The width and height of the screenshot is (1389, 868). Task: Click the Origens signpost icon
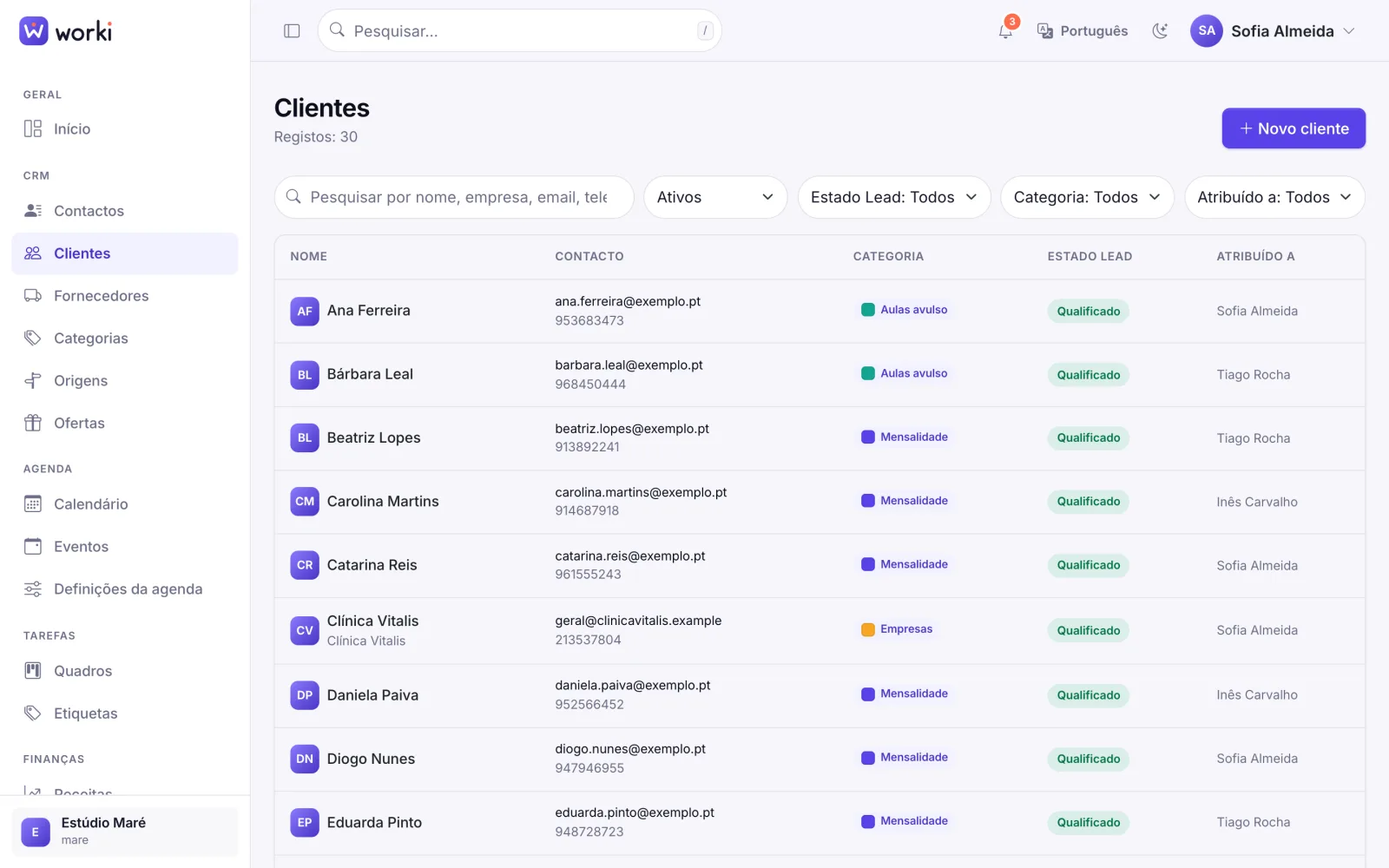click(33, 380)
